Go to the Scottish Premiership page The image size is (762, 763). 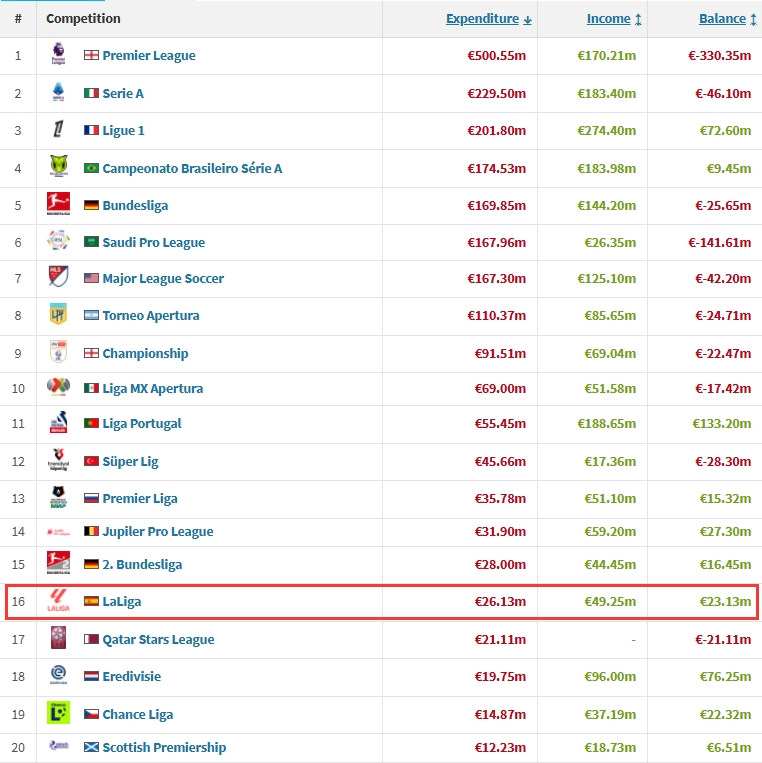click(164, 747)
